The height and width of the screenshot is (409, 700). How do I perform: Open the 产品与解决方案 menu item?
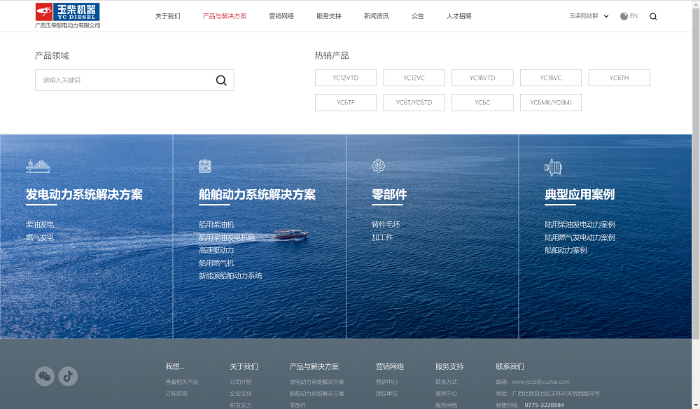click(x=224, y=17)
